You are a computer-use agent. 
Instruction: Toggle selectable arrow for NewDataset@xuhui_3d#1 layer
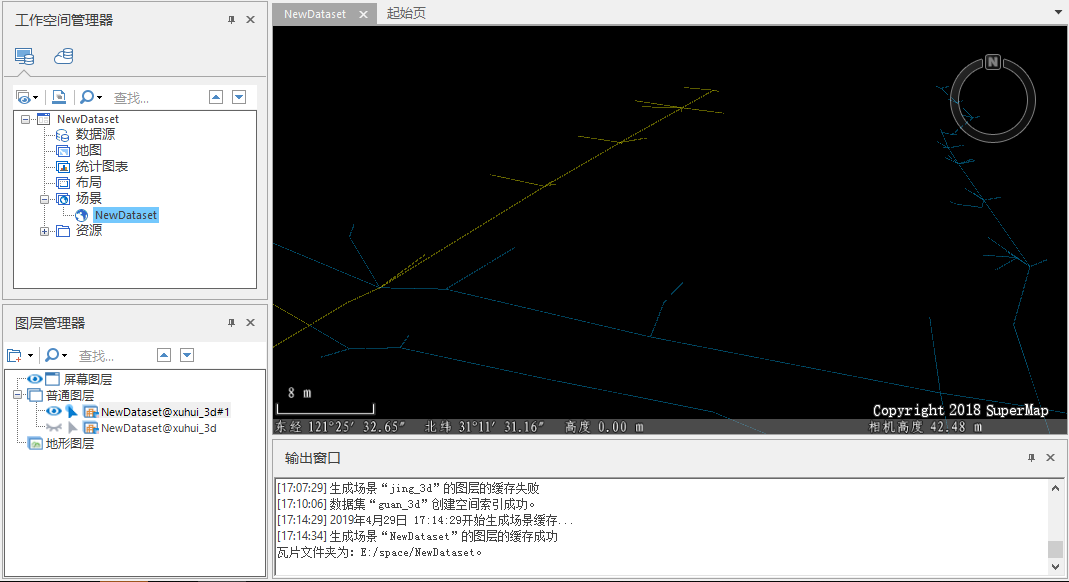72,412
